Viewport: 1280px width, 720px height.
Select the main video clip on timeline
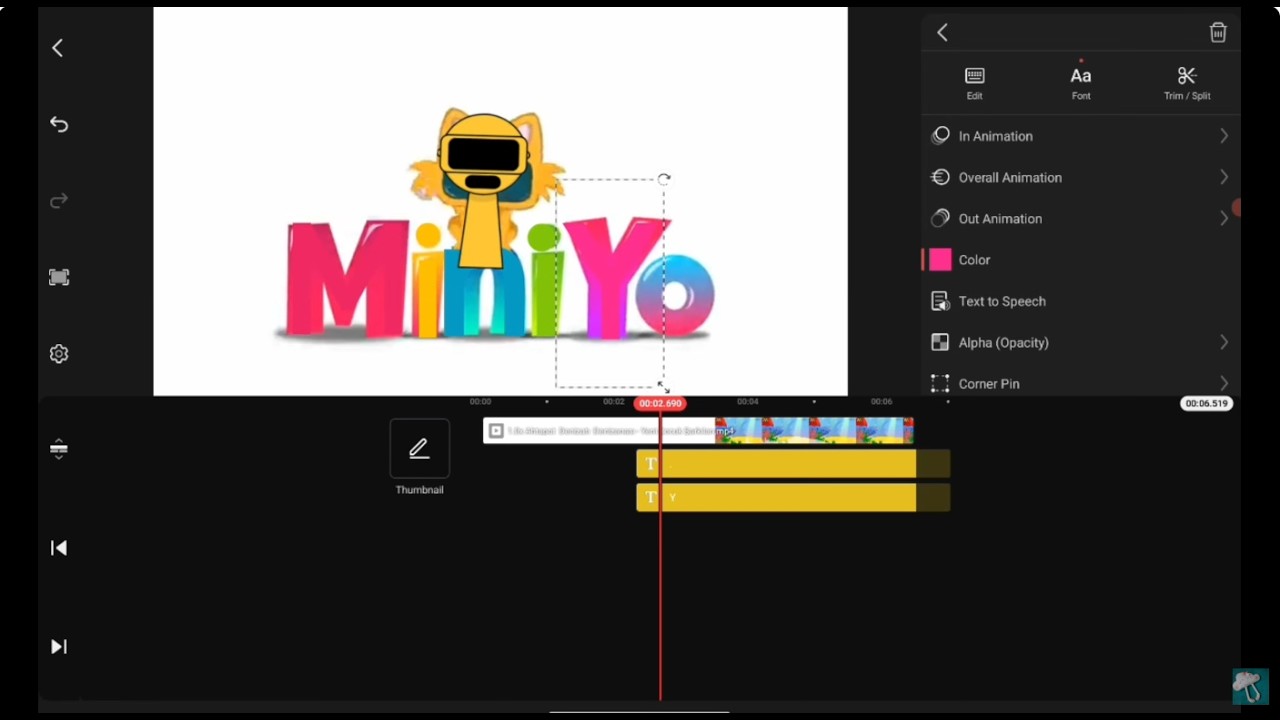pos(698,431)
